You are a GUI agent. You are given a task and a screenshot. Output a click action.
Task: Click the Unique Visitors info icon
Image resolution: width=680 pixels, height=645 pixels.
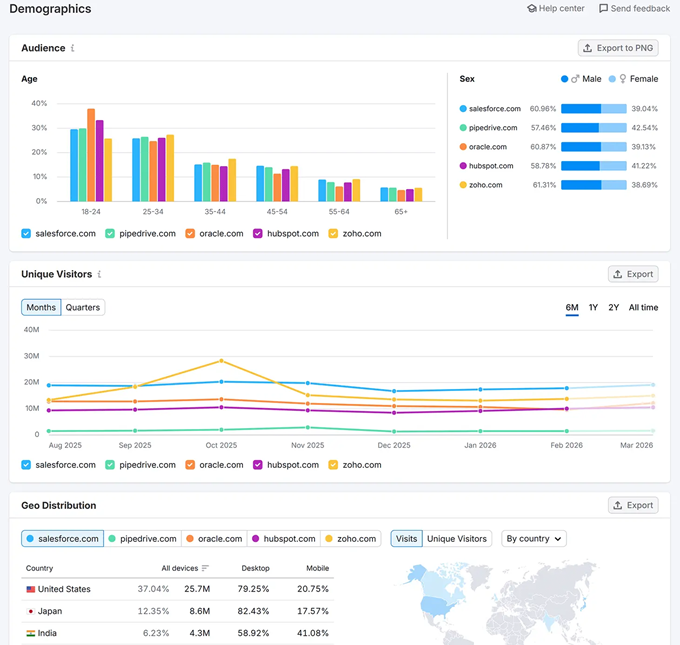(99, 274)
